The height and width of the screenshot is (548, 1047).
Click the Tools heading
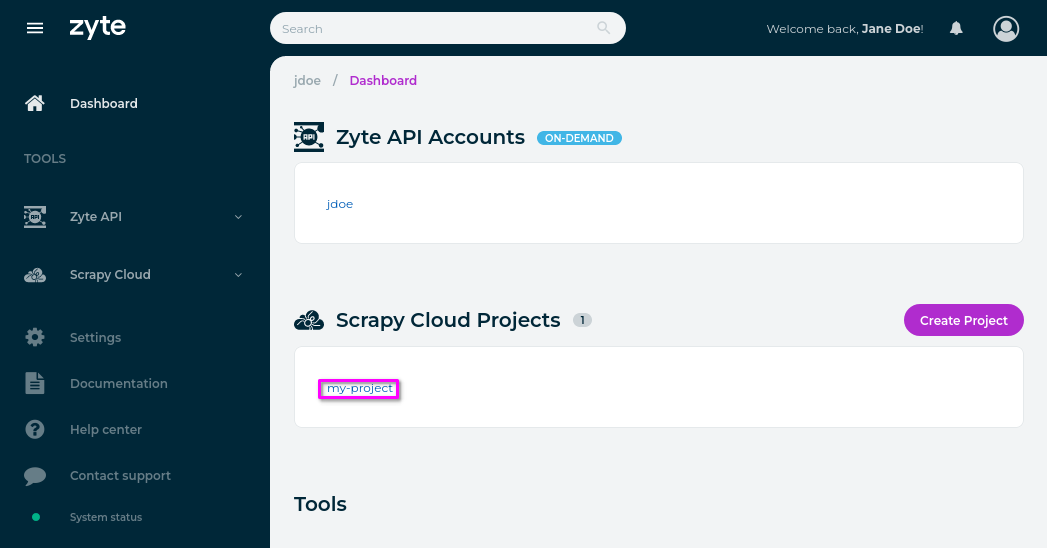321,504
